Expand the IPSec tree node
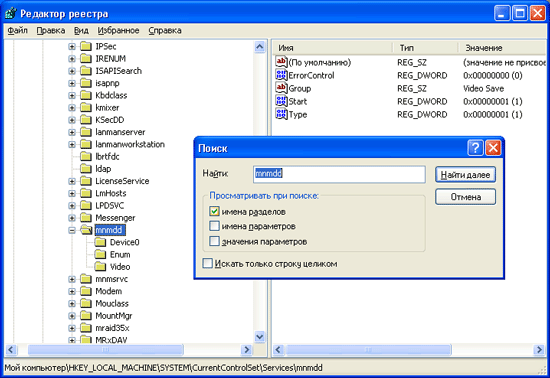Viewport: 550px width, 378px height. tap(72, 47)
